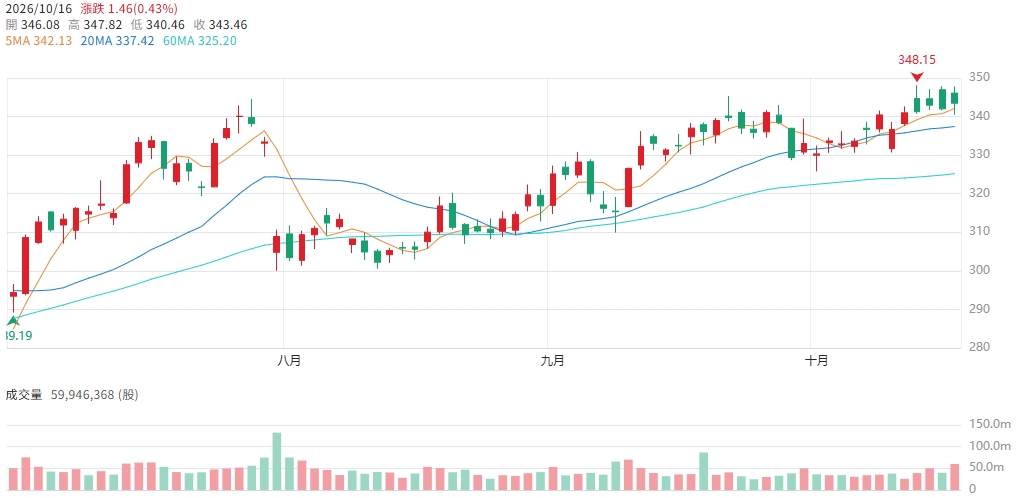The width and height of the screenshot is (1017, 498).
Task: Click the 收 343.46 closing price text
Action: pyautogui.click(x=223, y=25)
